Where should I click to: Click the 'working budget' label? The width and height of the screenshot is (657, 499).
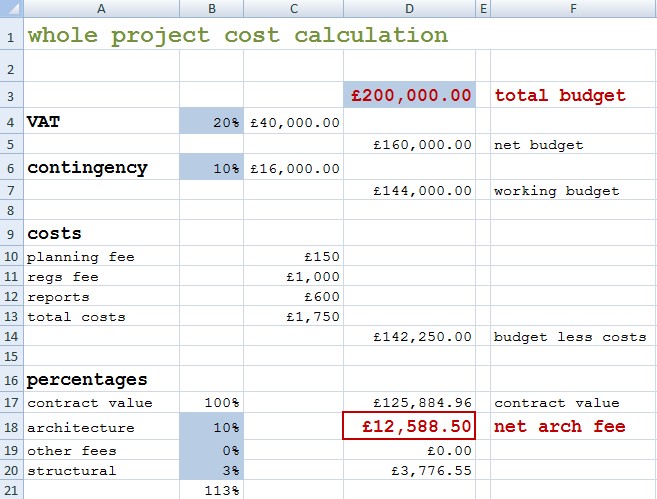(556, 191)
